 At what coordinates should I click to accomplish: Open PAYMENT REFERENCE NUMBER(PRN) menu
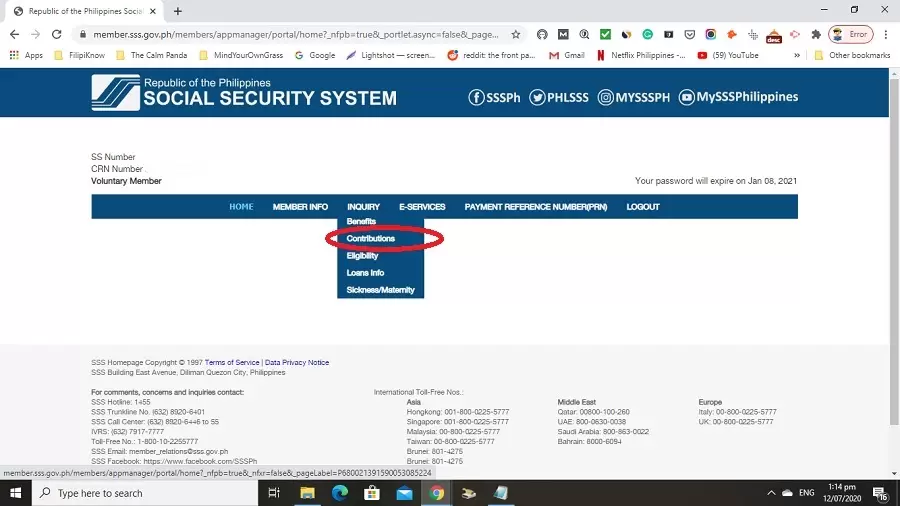point(536,207)
